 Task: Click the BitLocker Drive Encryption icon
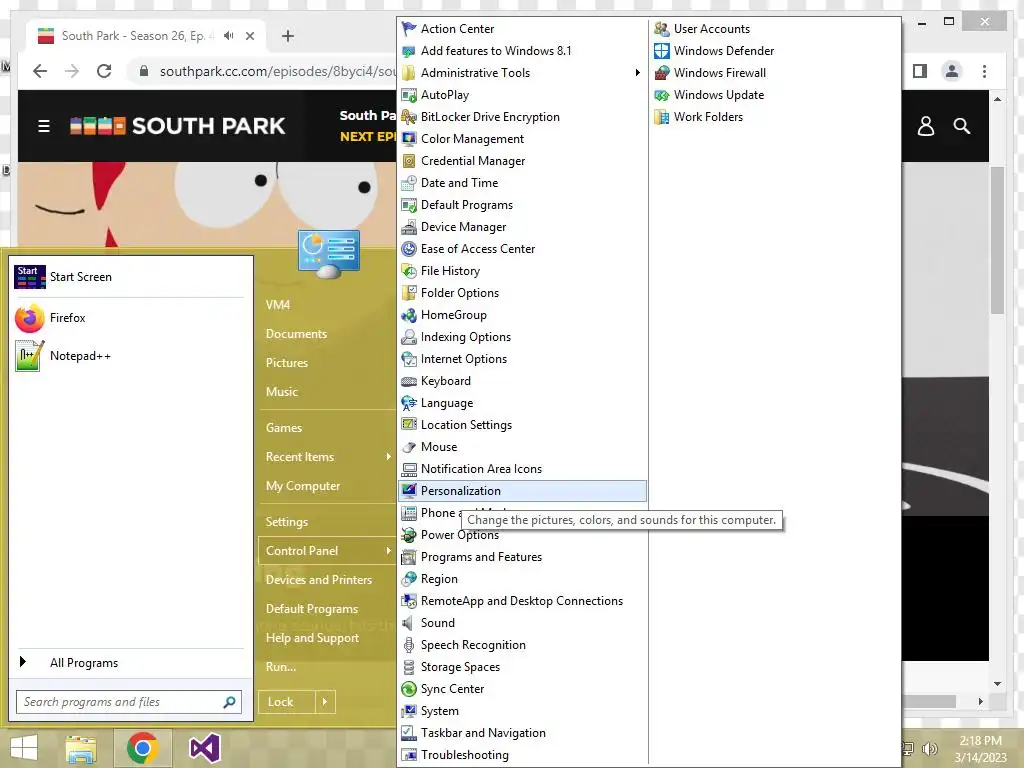click(409, 117)
